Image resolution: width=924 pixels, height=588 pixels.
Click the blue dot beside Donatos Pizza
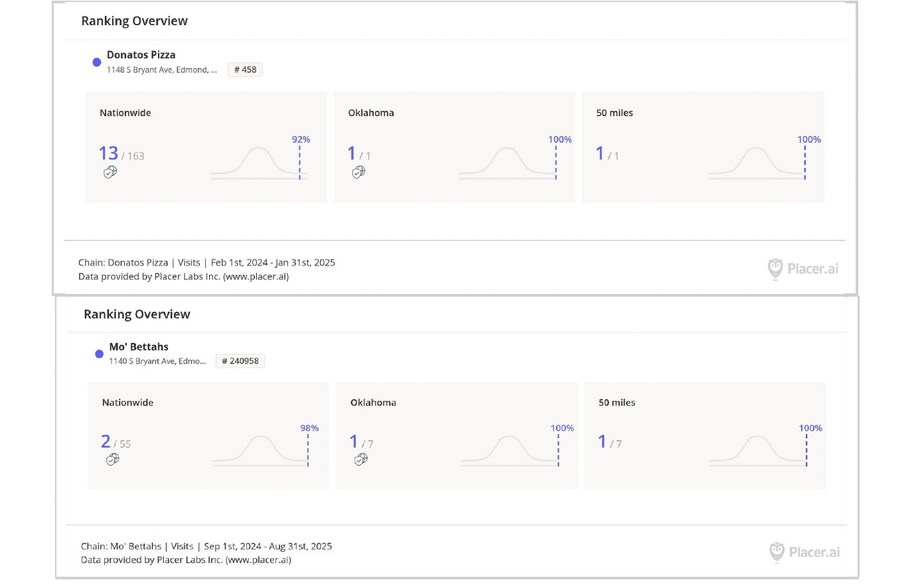[97, 62]
